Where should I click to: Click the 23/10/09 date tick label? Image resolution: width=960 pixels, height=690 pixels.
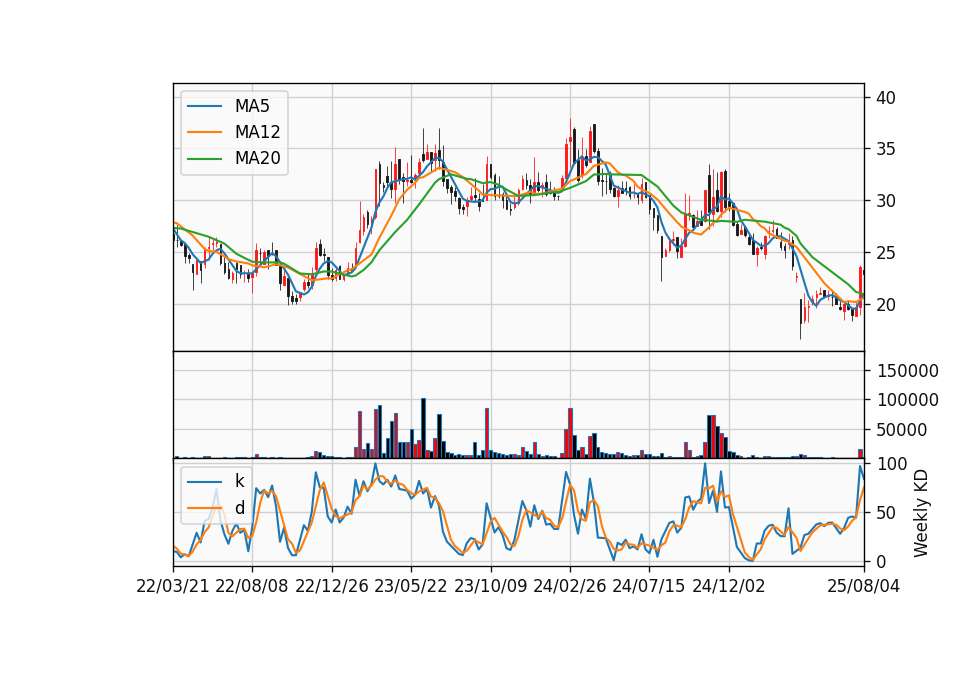tap(490, 586)
